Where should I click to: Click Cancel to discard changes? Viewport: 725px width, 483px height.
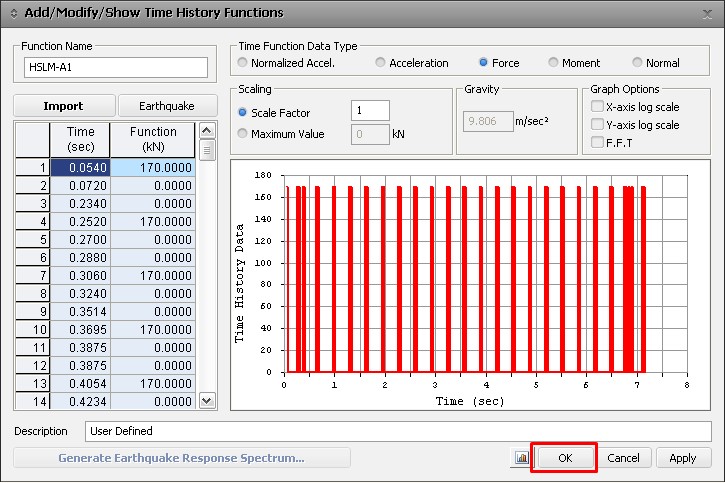coord(623,458)
